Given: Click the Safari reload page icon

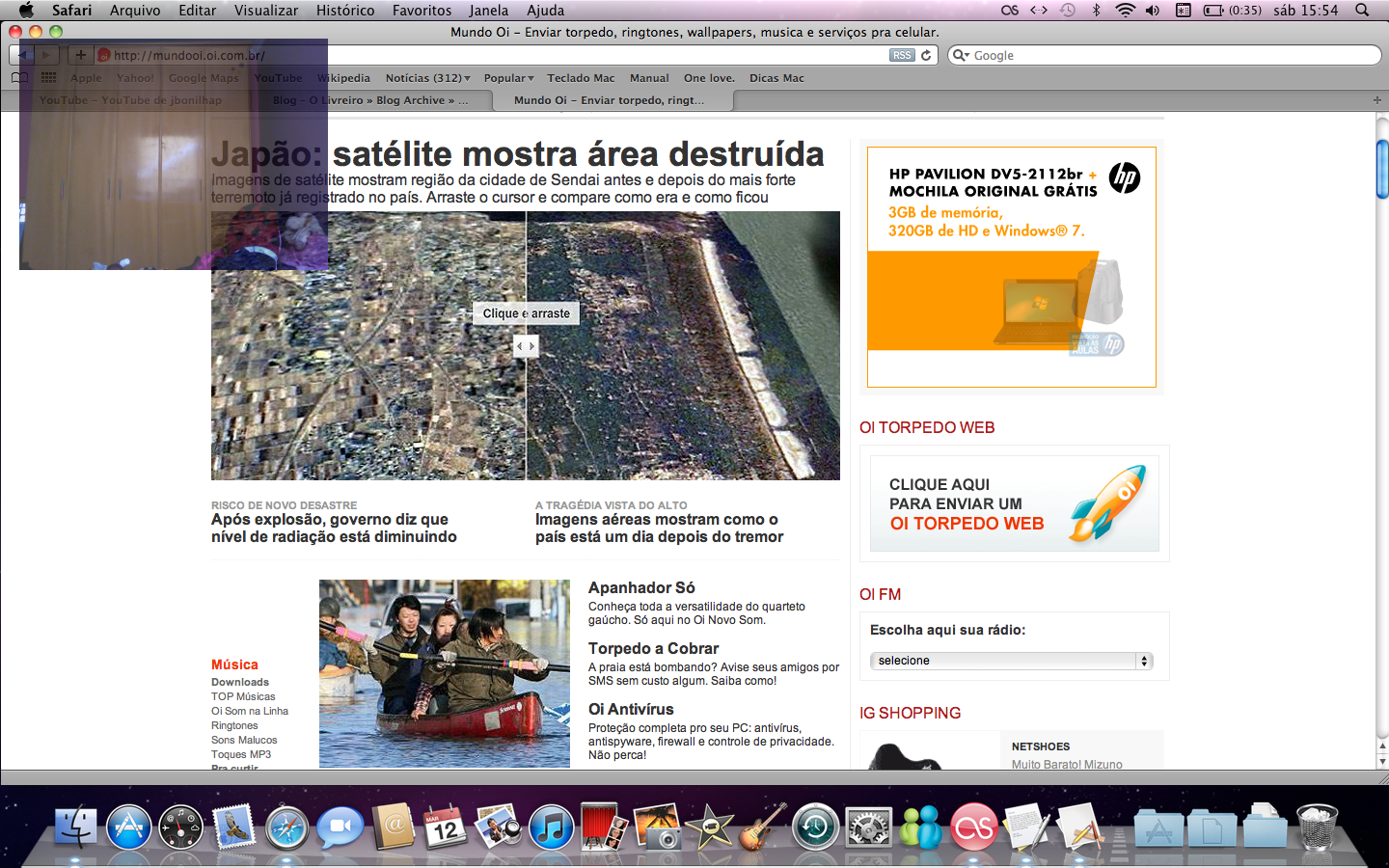Looking at the screenshot, I should coord(926,55).
